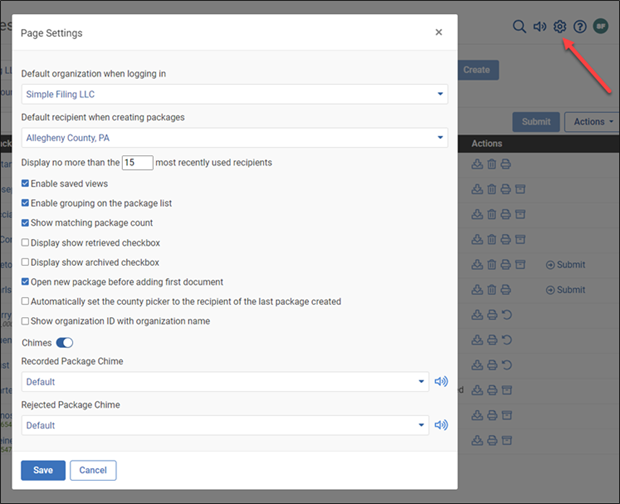Click the Page Settings dialog title

pos(51,33)
